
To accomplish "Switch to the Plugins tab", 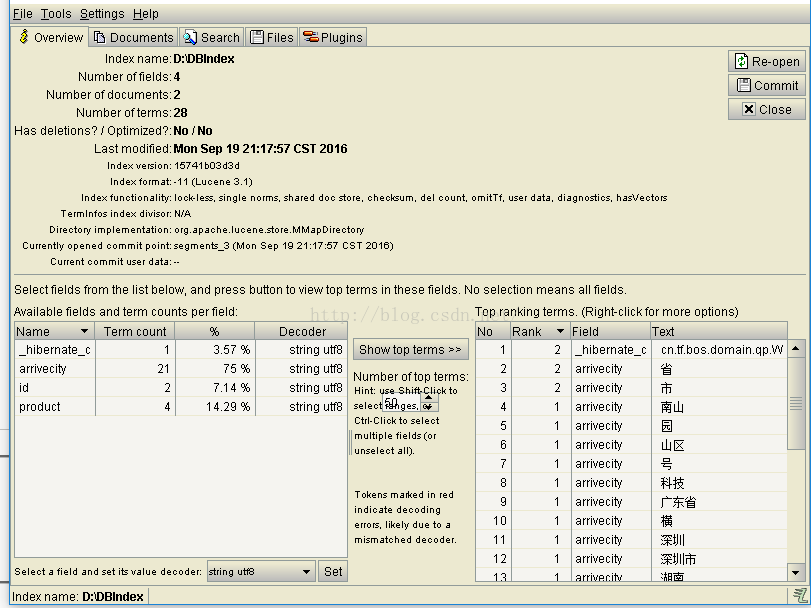I will (333, 37).
